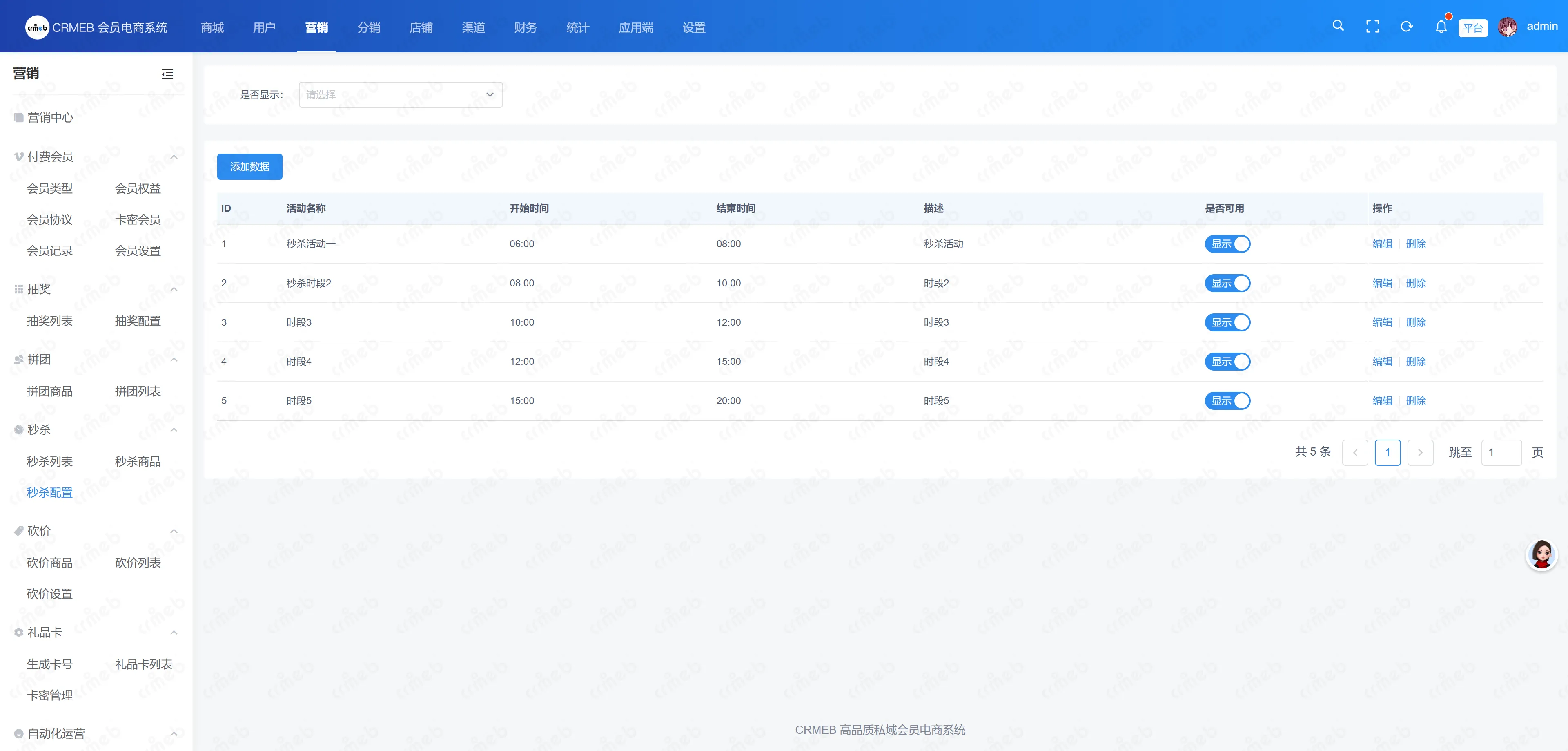Click the 秒杀 clock icon
The height and width of the screenshot is (751, 1568).
[19, 430]
